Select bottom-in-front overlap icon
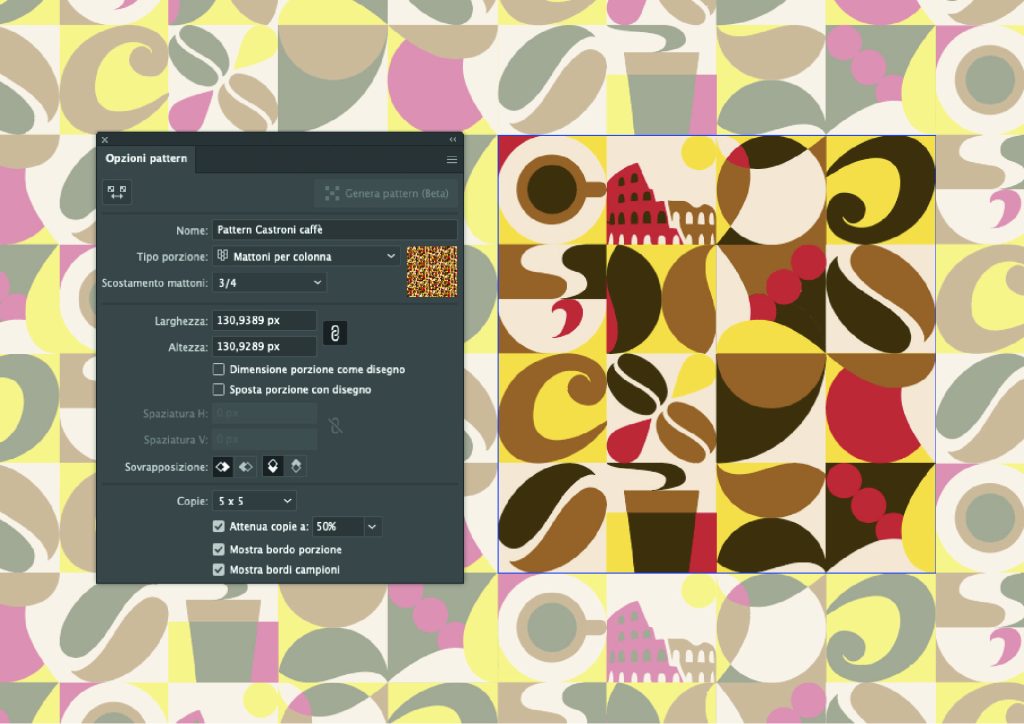Image resolution: width=1024 pixels, height=724 pixels. pos(296,467)
